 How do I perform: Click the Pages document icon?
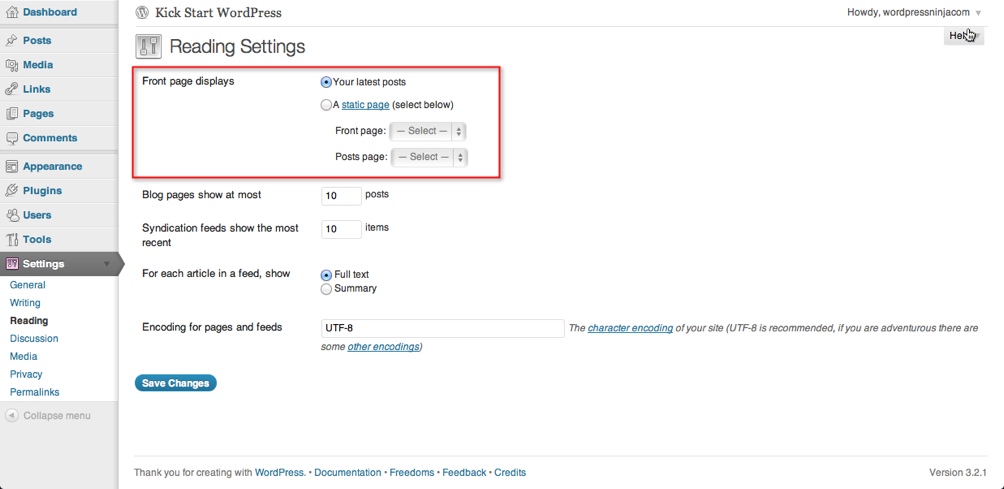pyautogui.click(x=12, y=114)
